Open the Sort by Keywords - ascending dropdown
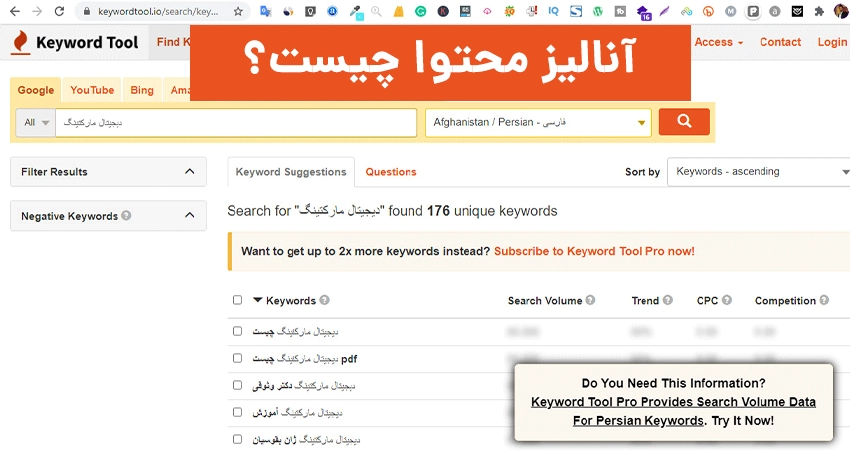850x450 pixels. 759,172
